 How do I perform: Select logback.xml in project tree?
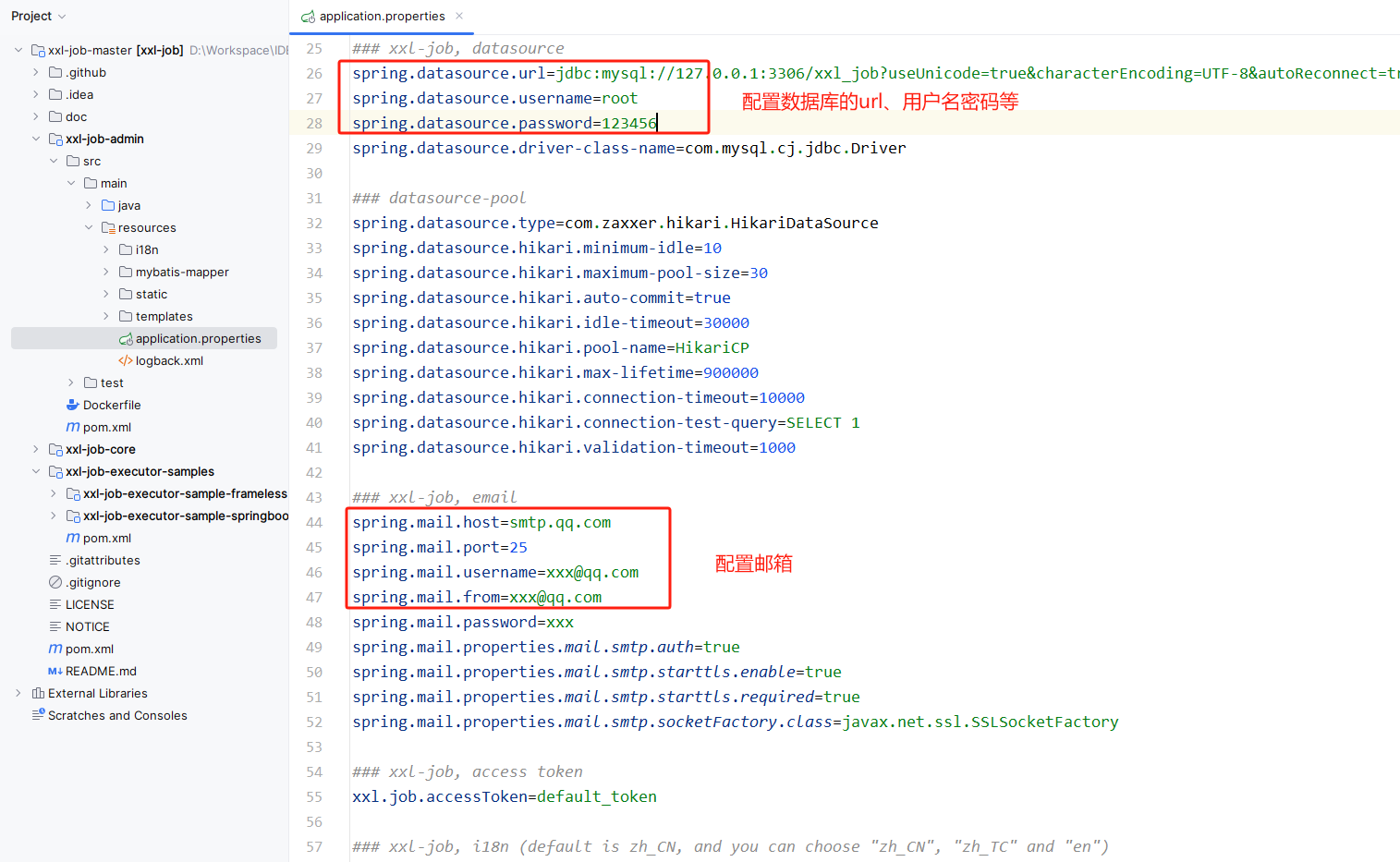pos(169,360)
